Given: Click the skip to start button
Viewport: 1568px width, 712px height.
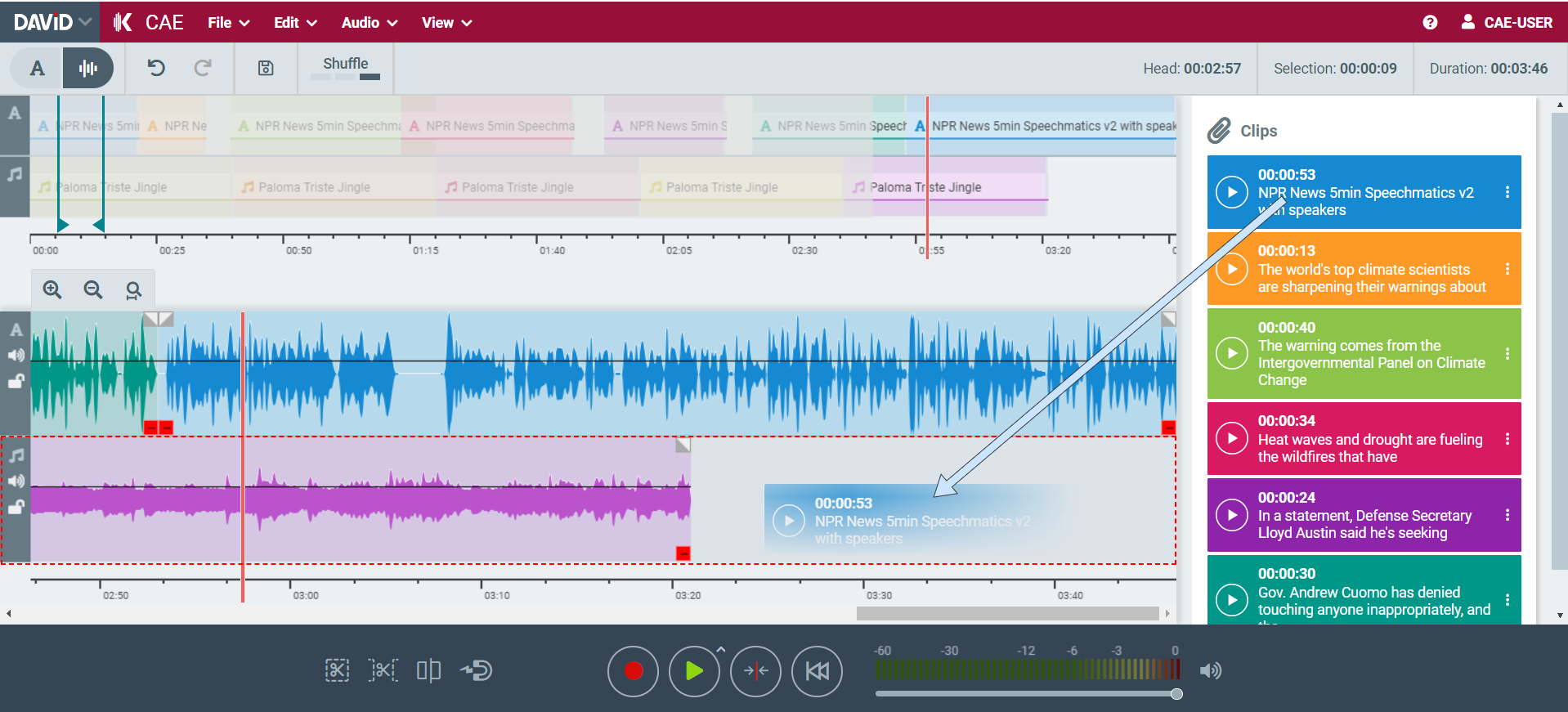Looking at the screenshot, I should pos(817,671).
